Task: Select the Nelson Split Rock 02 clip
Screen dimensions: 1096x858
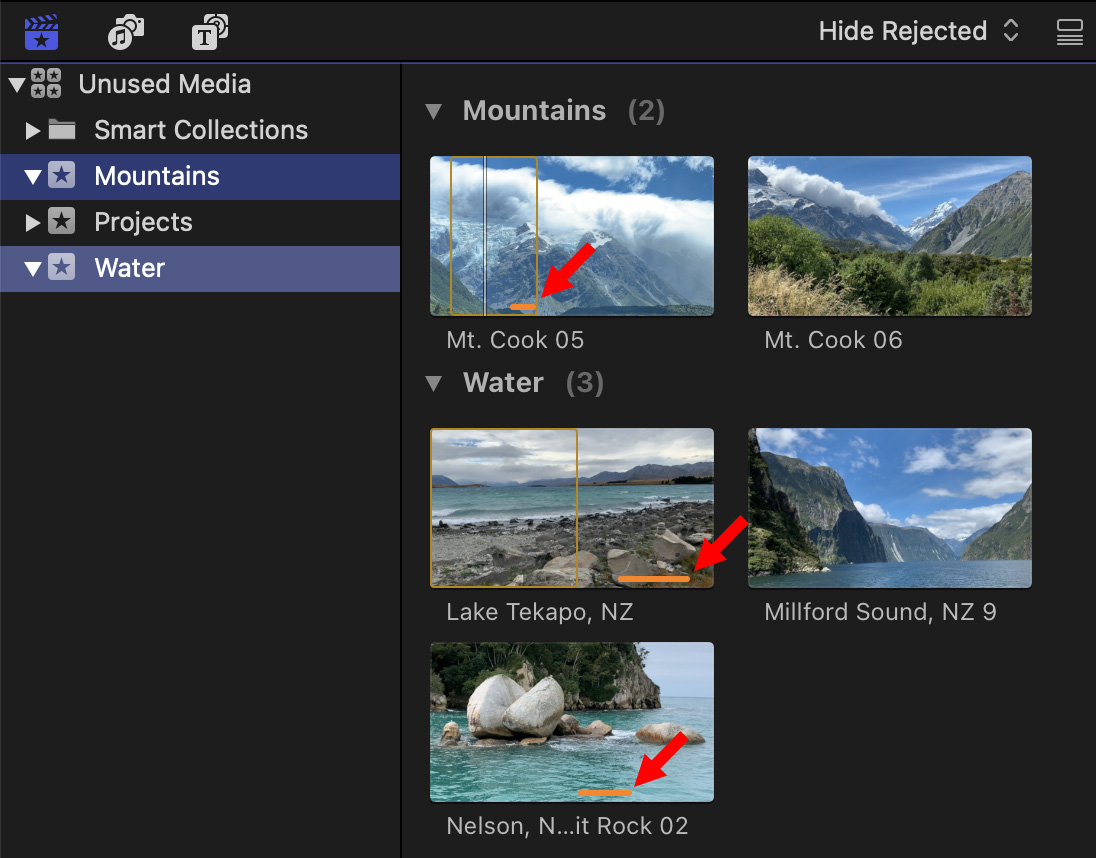Action: click(x=571, y=721)
